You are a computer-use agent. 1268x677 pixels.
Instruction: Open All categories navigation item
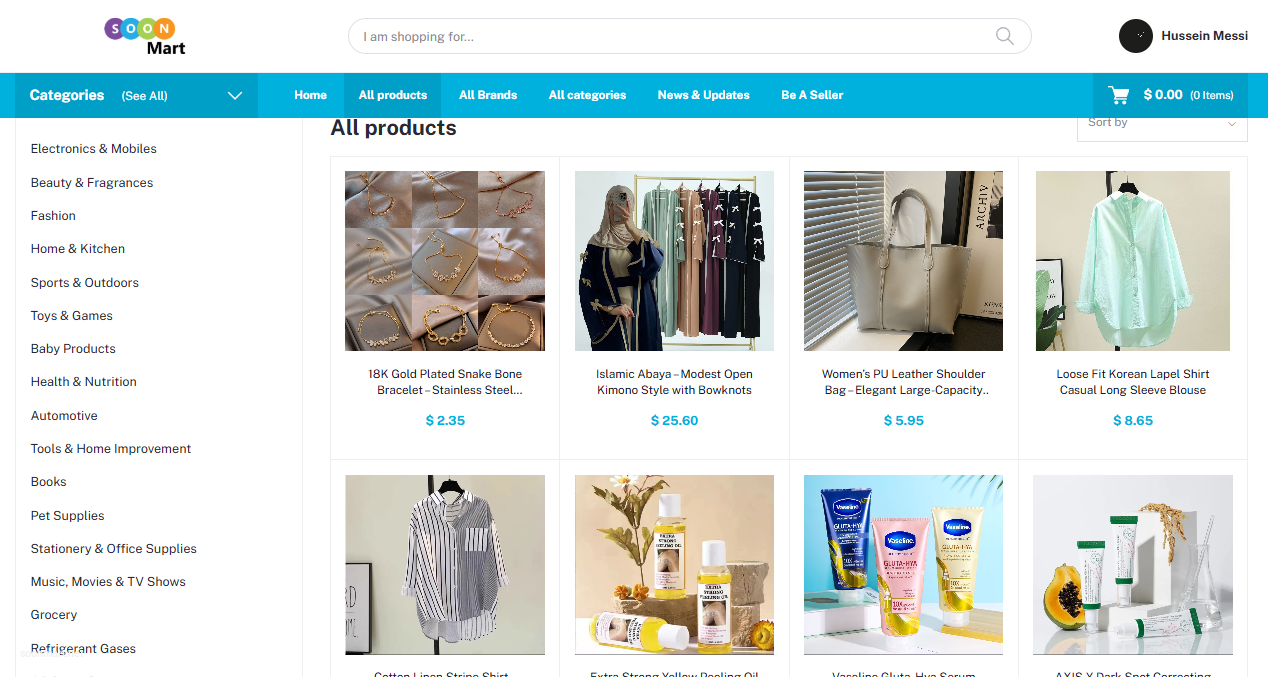point(587,95)
